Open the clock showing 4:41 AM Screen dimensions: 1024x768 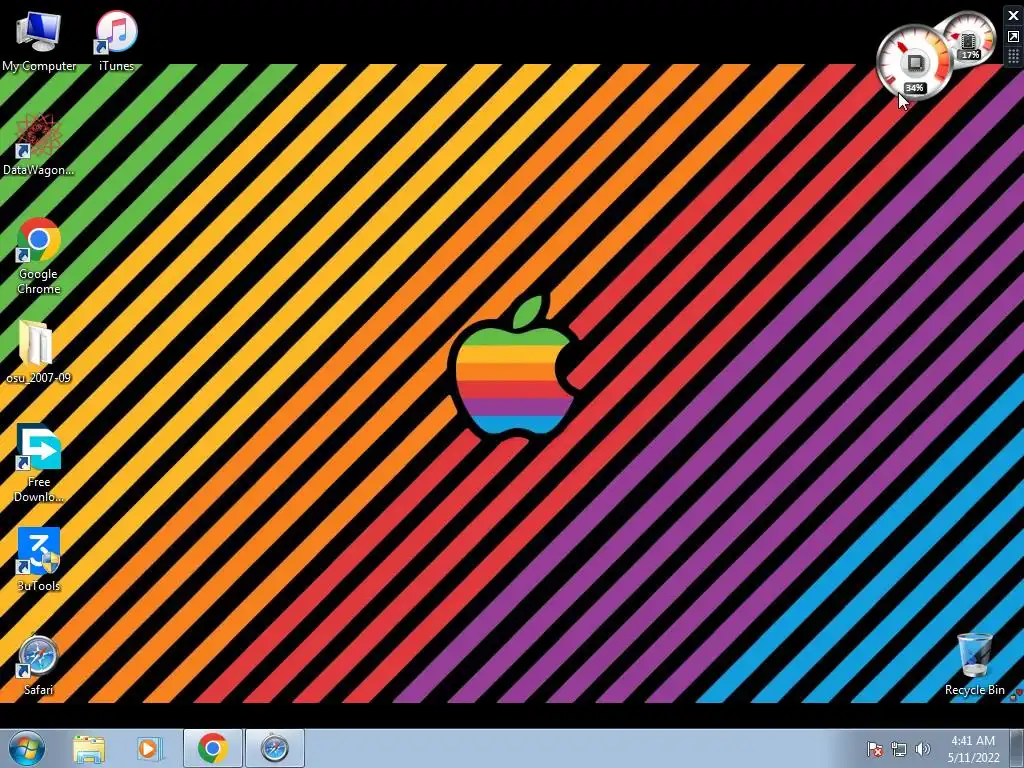click(x=973, y=749)
